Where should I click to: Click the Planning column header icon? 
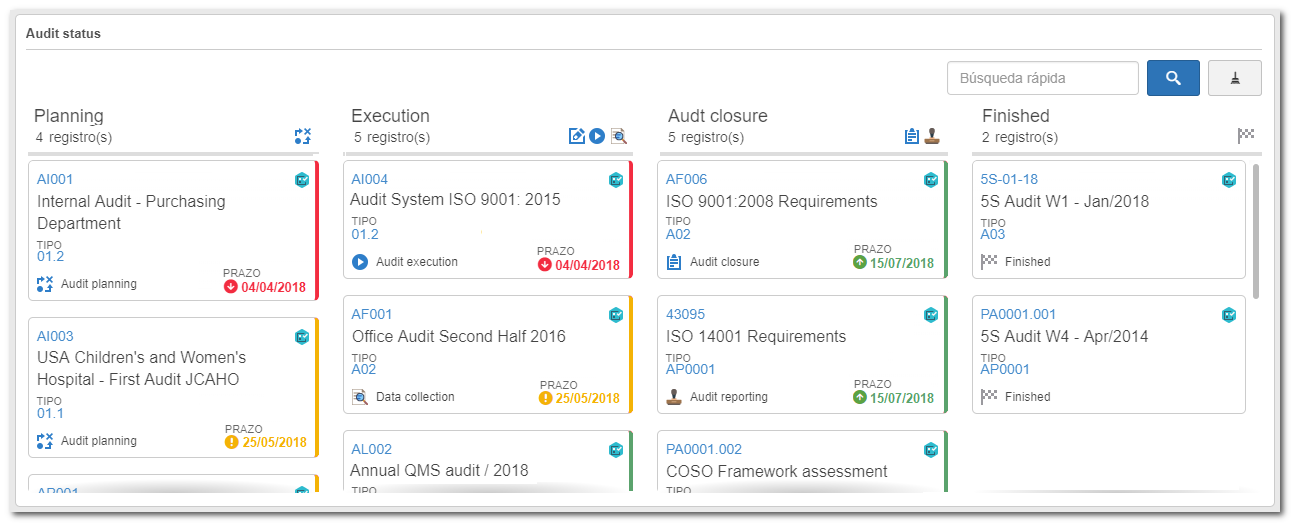tap(303, 137)
